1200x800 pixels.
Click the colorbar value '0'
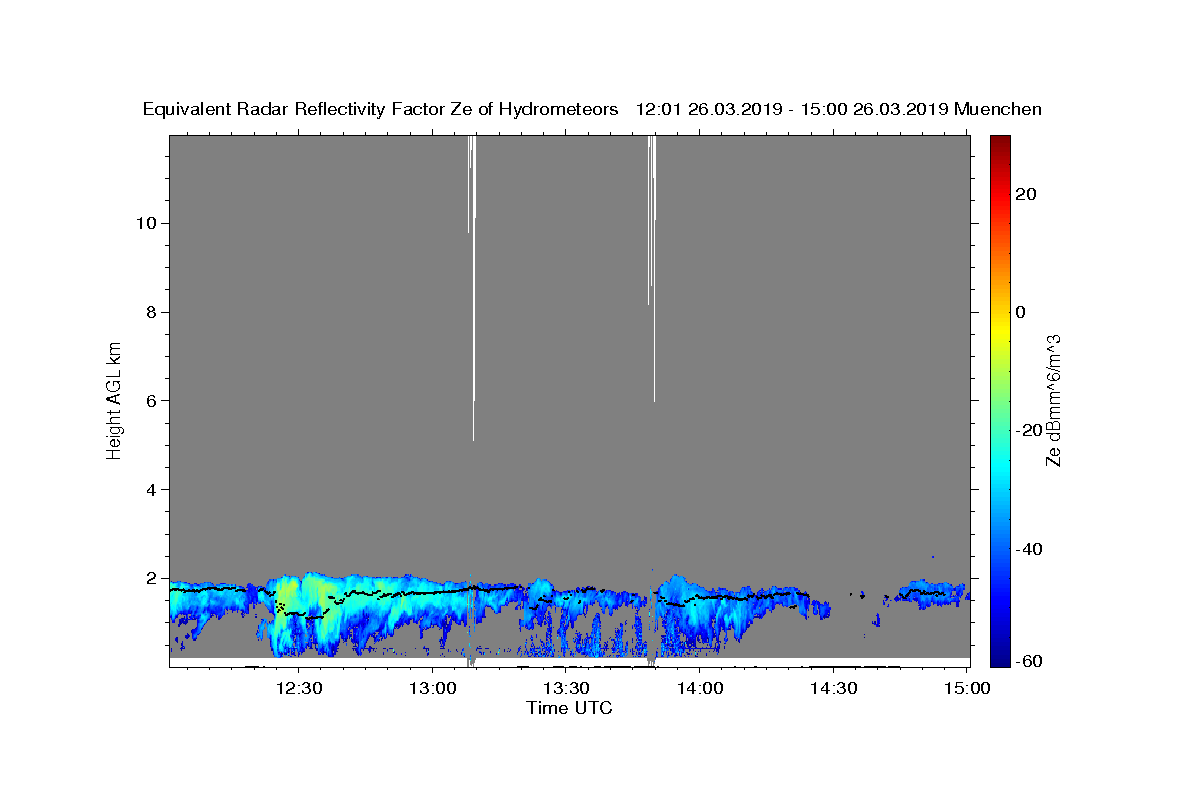click(x=1021, y=312)
